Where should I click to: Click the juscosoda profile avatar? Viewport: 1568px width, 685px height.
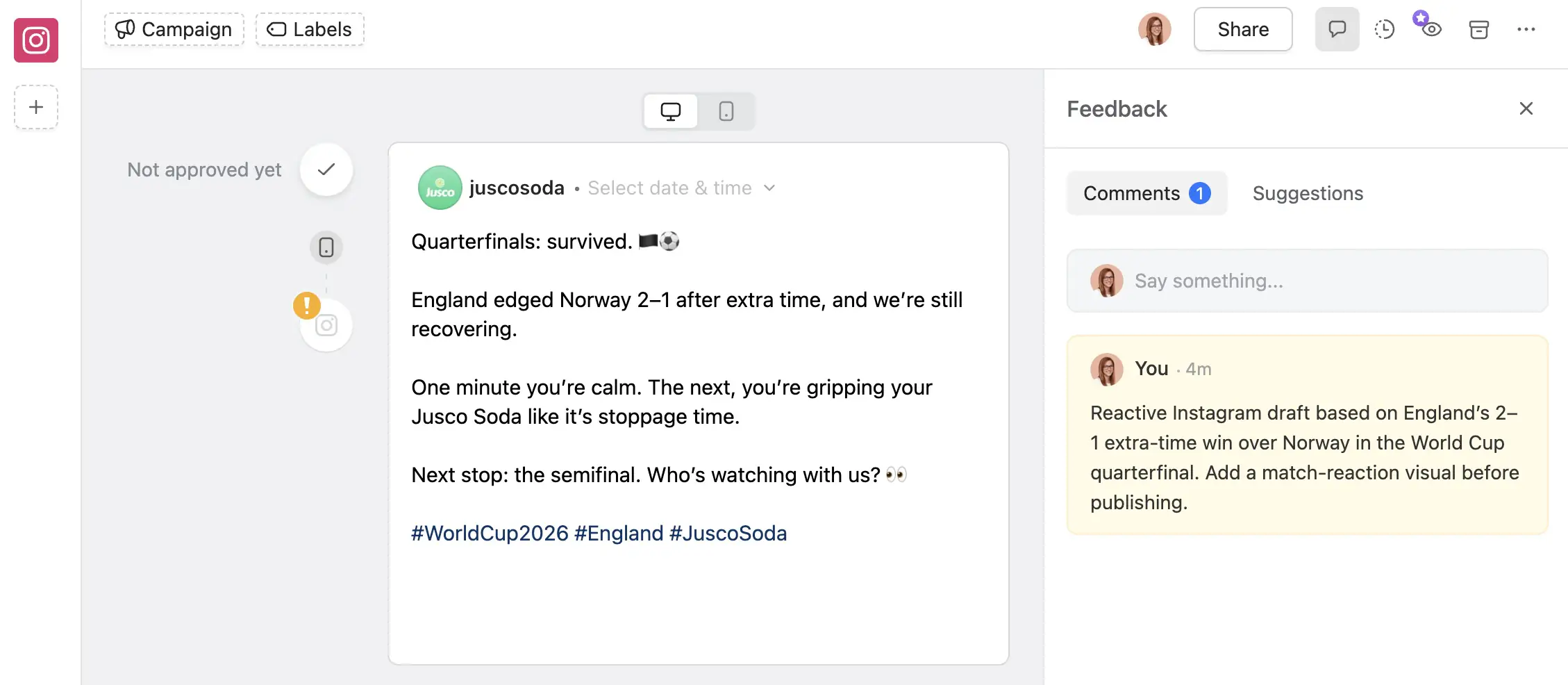(440, 188)
